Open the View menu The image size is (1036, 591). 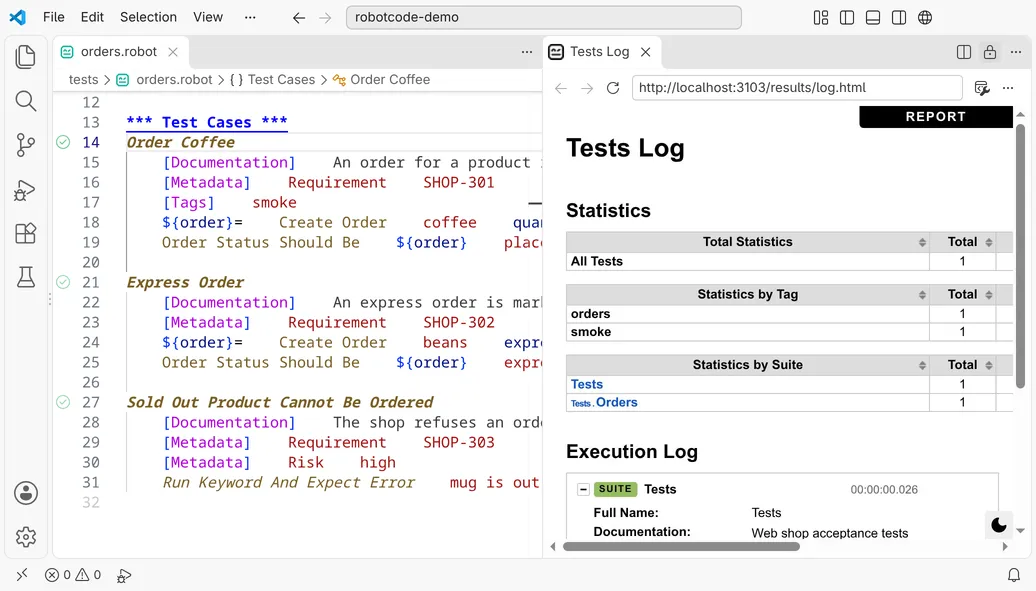(x=207, y=17)
